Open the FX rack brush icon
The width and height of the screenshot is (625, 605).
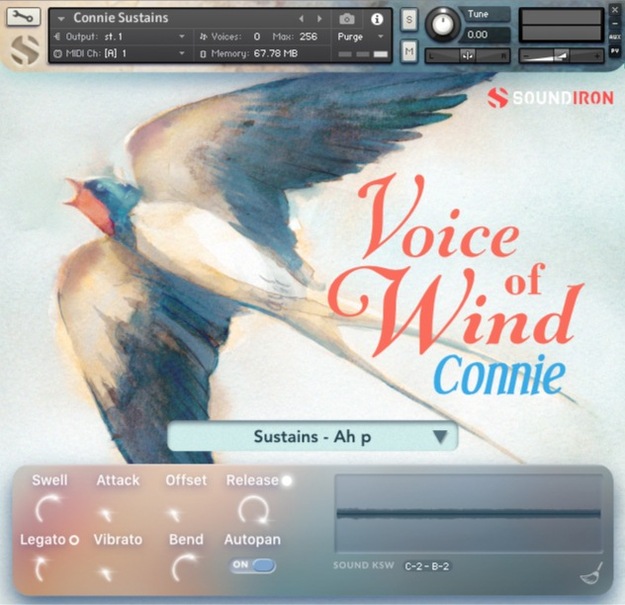click(x=592, y=574)
